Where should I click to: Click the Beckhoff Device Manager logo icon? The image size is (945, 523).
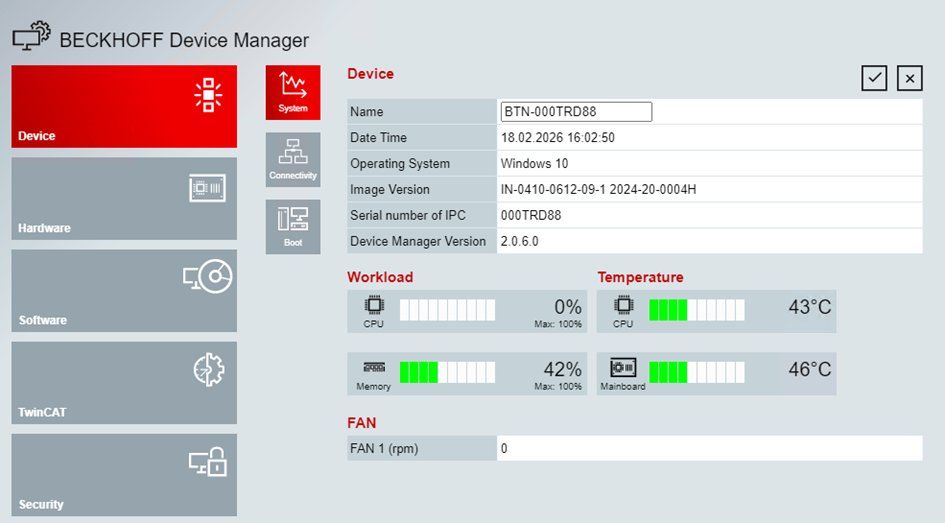[31, 36]
